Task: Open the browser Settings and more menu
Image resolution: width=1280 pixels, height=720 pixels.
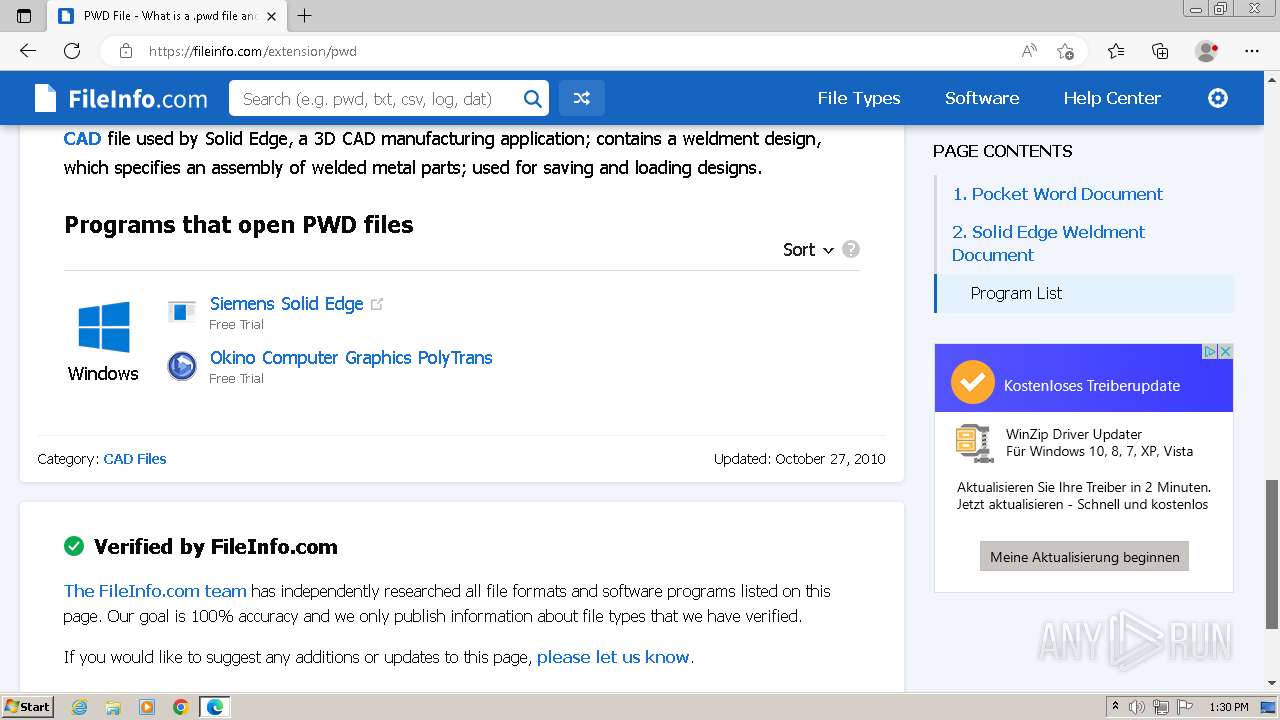Action: click(1252, 51)
